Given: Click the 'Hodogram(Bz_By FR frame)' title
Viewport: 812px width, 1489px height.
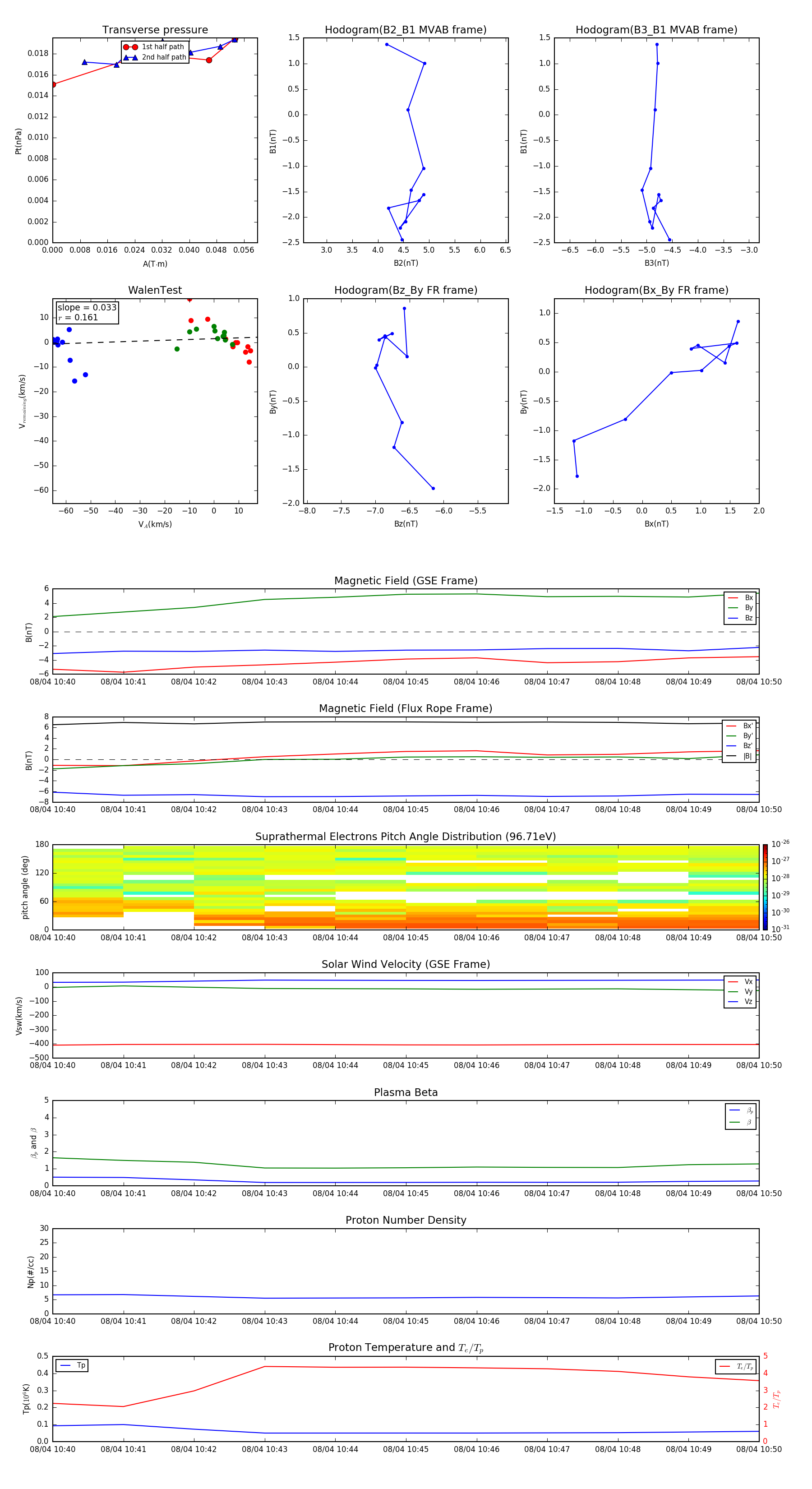Looking at the screenshot, I should pyautogui.click(x=406, y=290).
